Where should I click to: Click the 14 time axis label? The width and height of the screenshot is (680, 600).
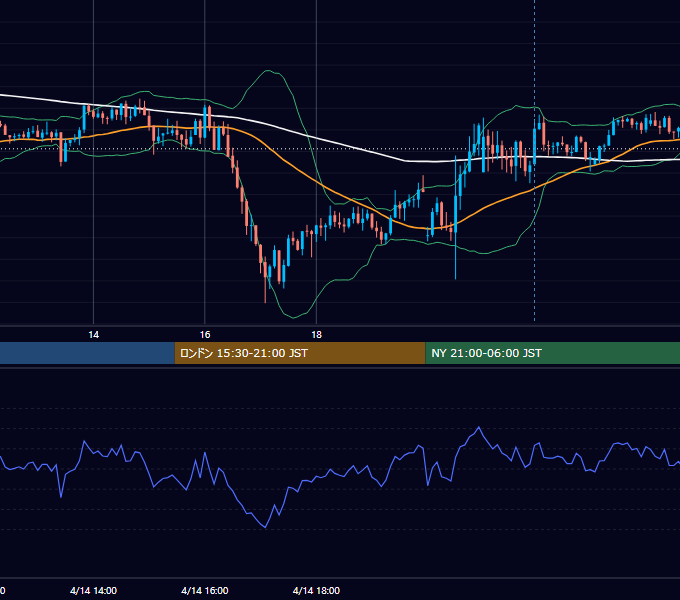tap(93, 335)
